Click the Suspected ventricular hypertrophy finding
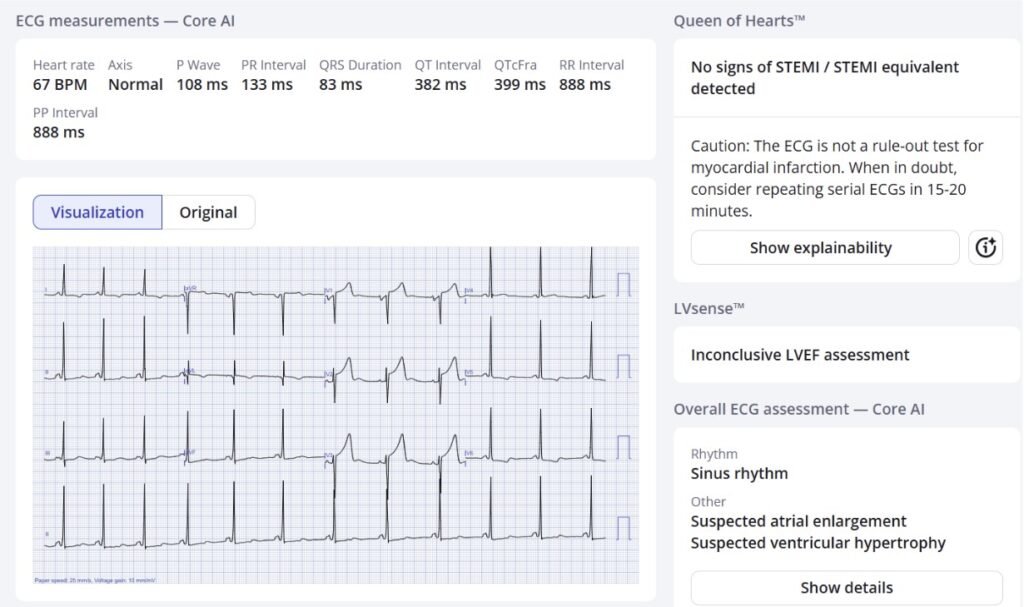This screenshot has width=1024, height=607. click(818, 543)
